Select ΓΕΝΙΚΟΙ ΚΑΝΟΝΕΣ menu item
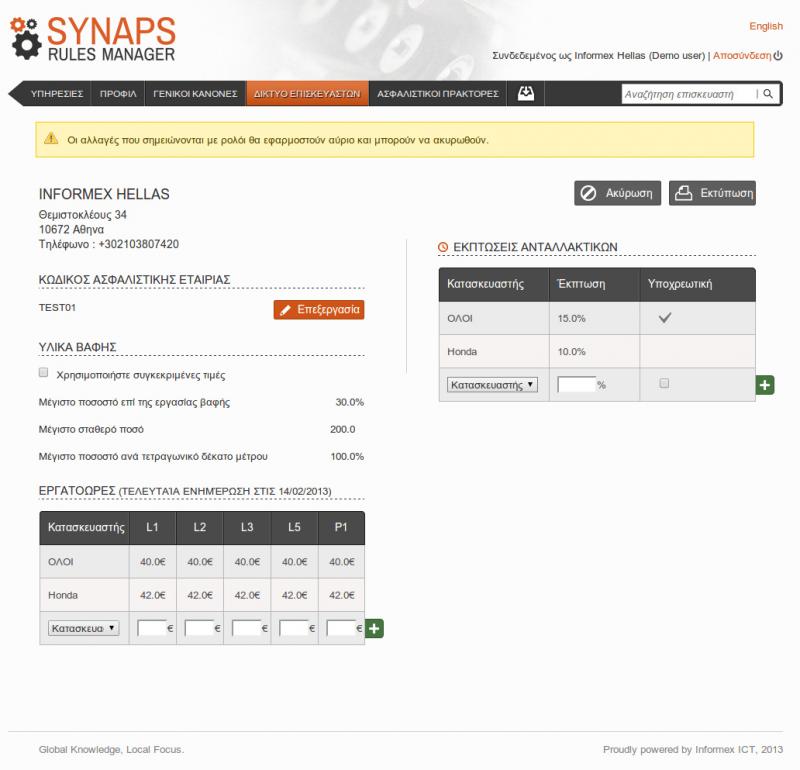Image resolution: width=800 pixels, height=770 pixels. tap(195, 94)
